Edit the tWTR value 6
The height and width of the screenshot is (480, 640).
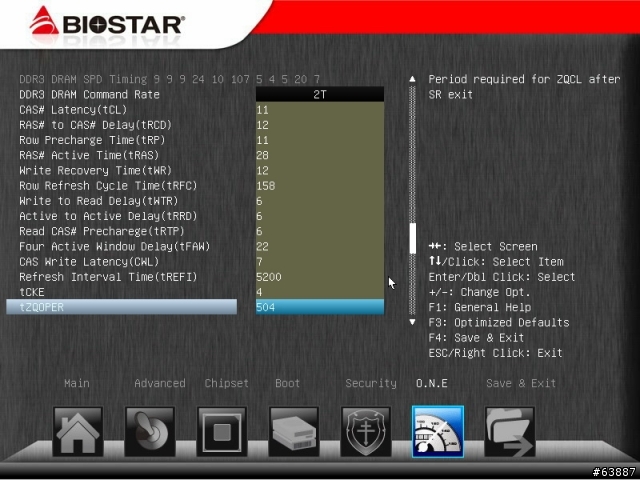(320, 201)
